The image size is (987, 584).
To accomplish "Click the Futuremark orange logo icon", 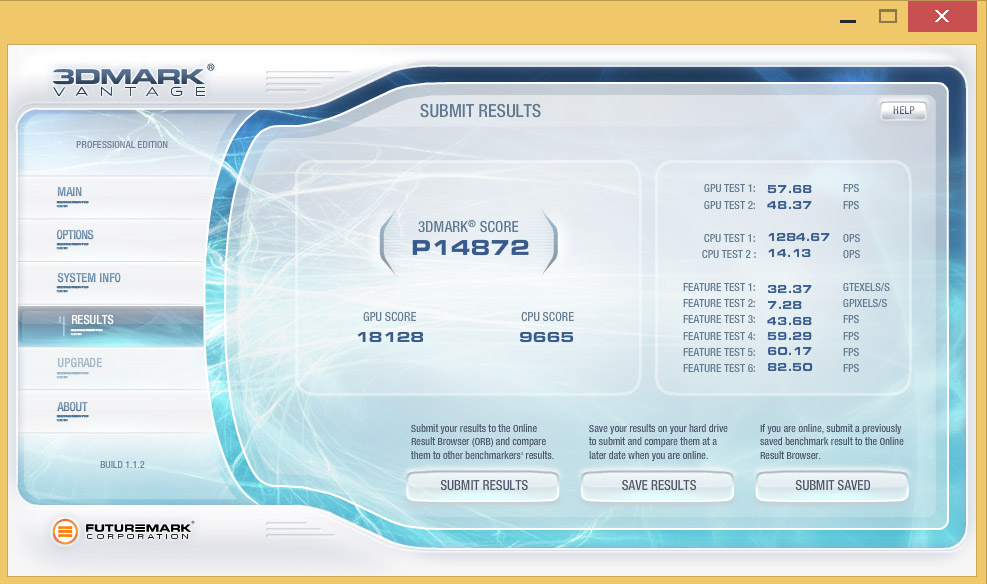I will point(65,532).
